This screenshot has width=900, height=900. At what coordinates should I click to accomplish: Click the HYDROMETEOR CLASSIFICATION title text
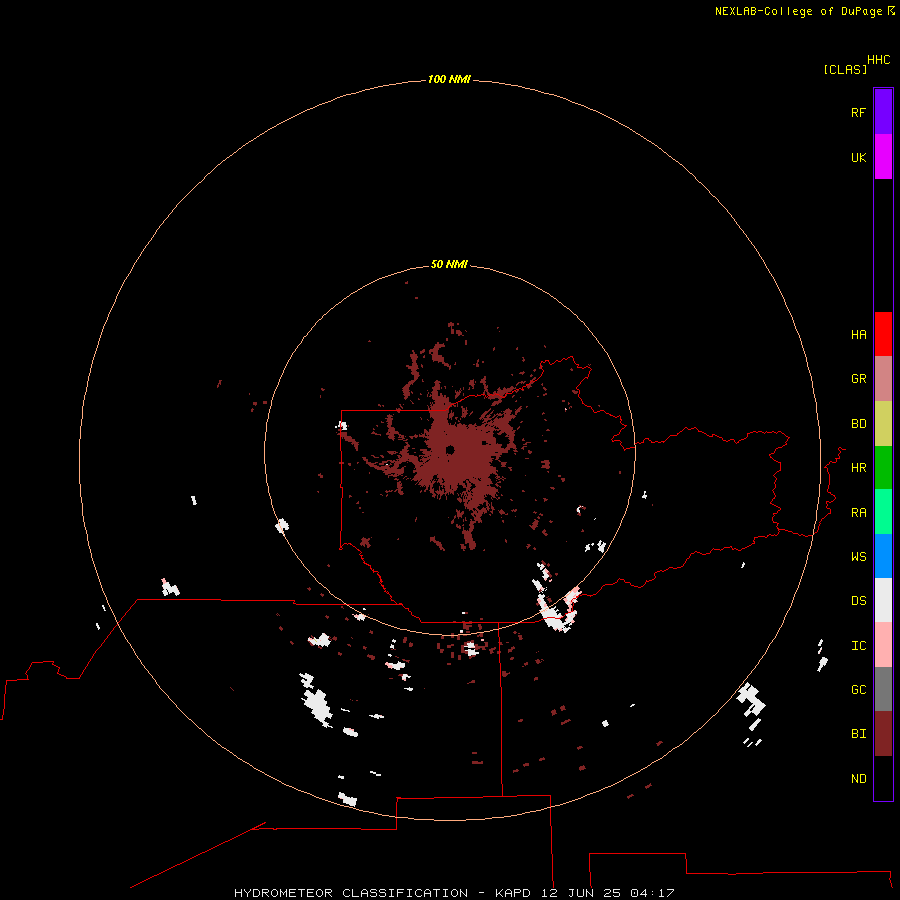351,893
